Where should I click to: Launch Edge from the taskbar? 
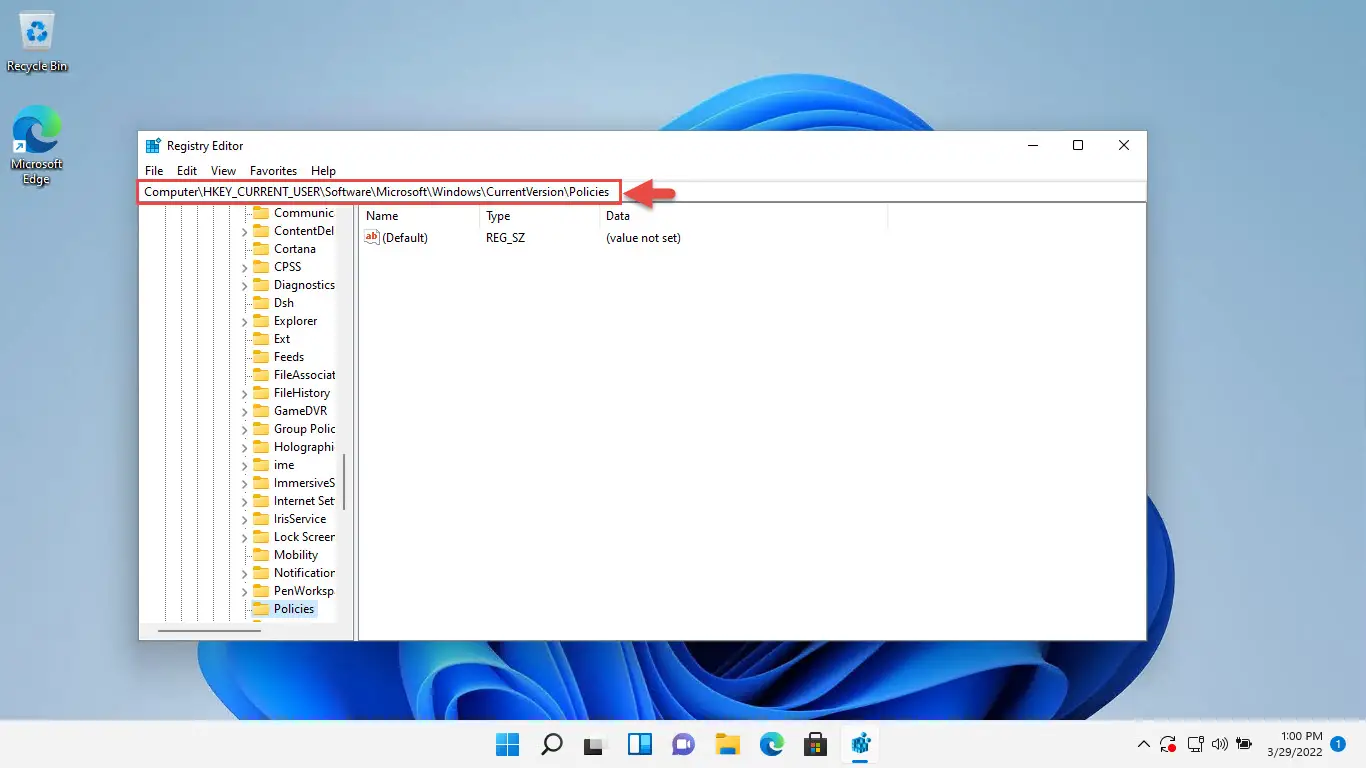[x=772, y=744]
